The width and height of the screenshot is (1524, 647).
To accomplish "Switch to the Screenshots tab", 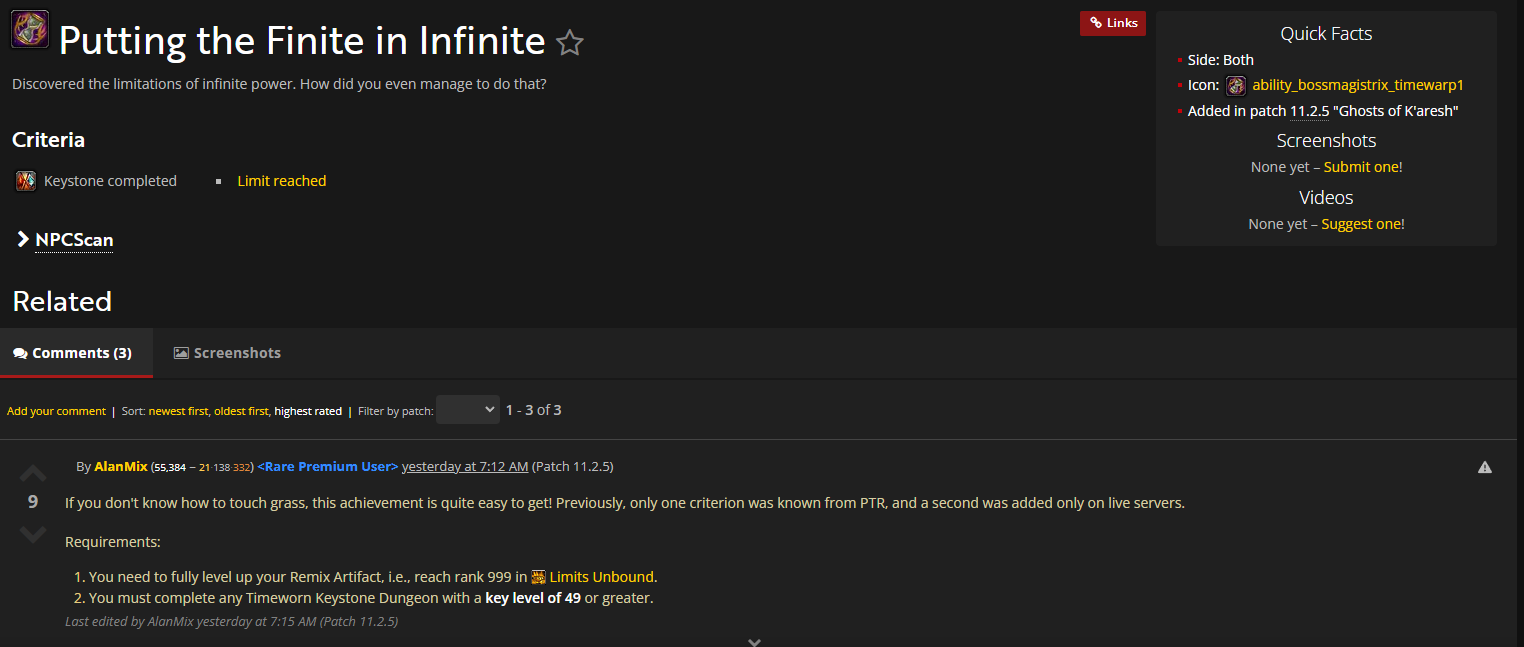I will point(227,353).
